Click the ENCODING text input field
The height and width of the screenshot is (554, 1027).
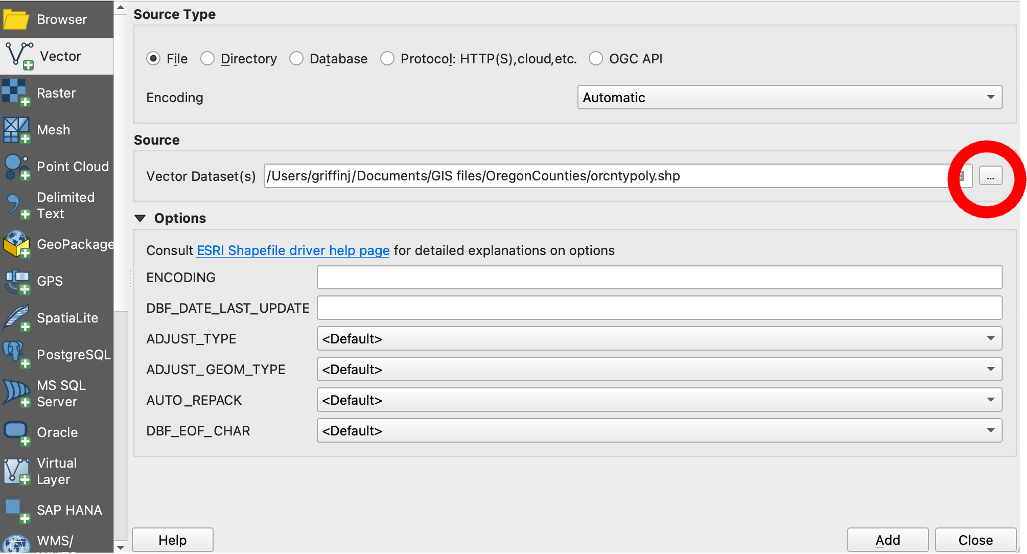(659, 277)
